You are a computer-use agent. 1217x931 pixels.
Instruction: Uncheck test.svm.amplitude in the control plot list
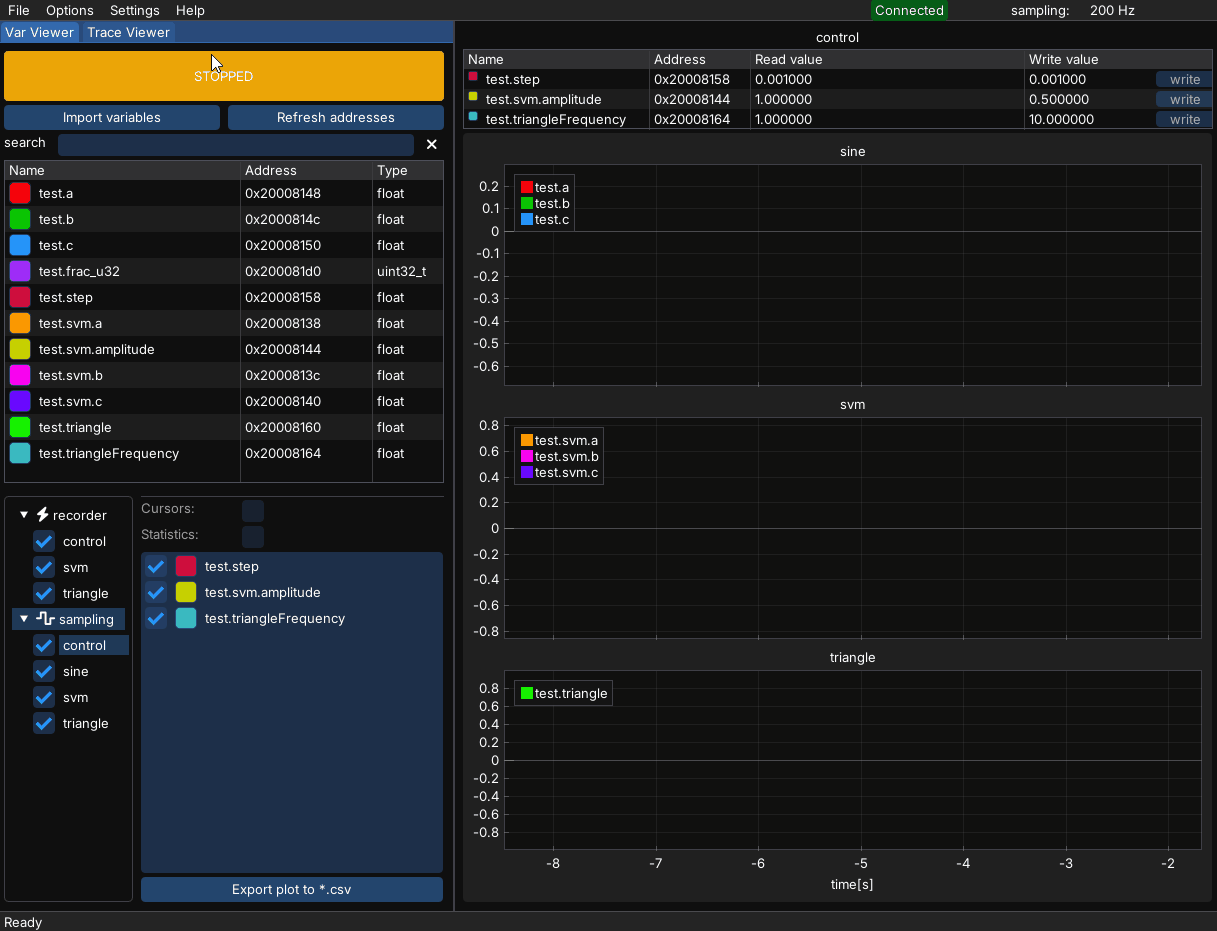[x=156, y=593]
